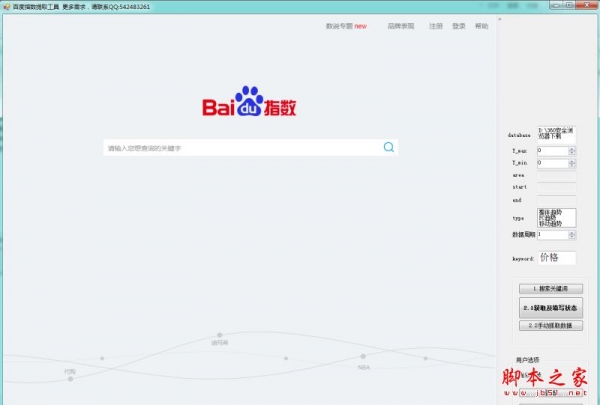This screenshot has width=600, height=405.
Task: Click the start field
Action: pyautogui.click(x=556, y=188)
